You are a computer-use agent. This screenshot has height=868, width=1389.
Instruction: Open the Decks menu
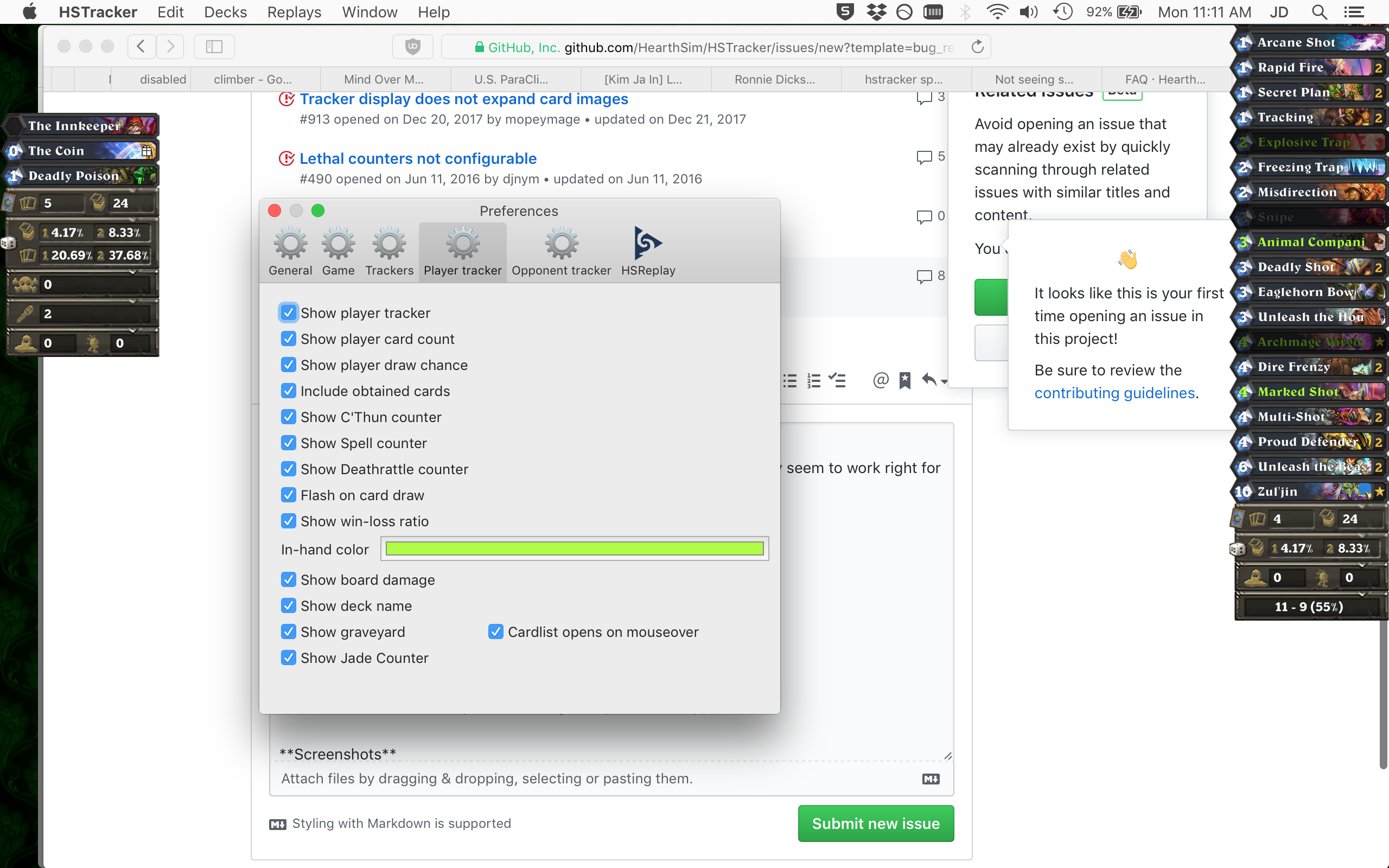(x=225, y=11)
